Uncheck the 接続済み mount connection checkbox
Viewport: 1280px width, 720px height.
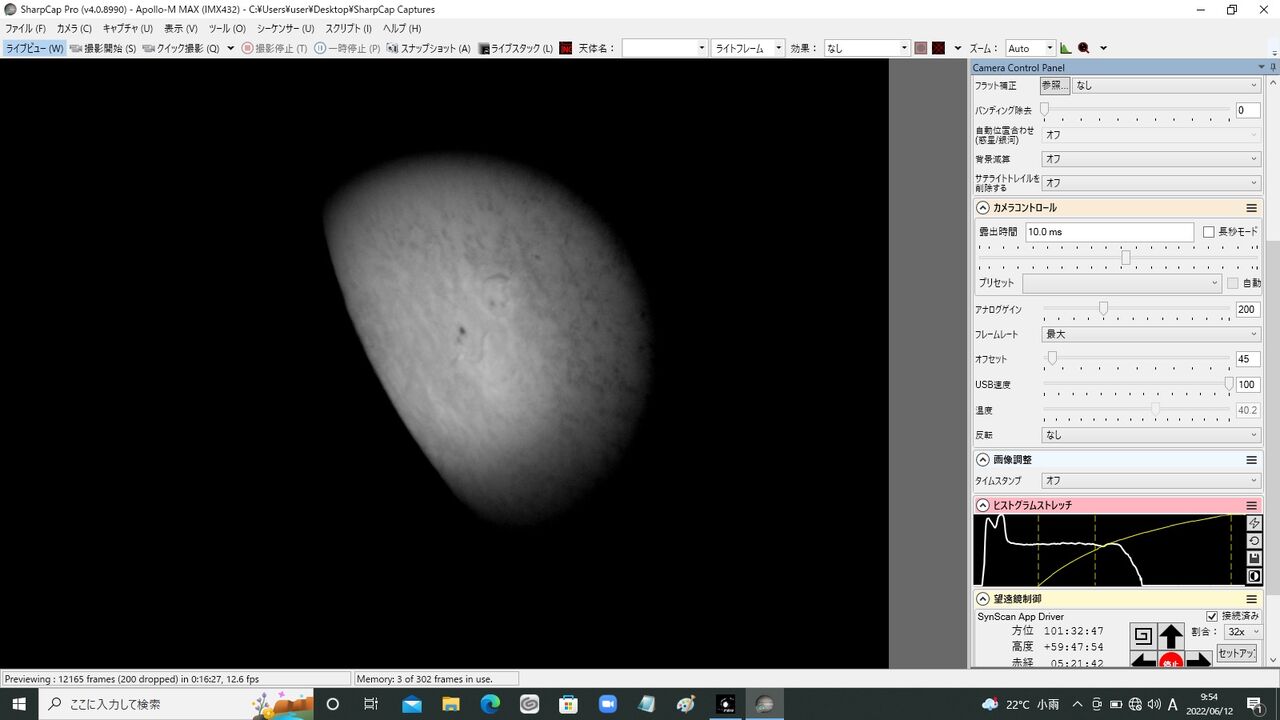1212,616
